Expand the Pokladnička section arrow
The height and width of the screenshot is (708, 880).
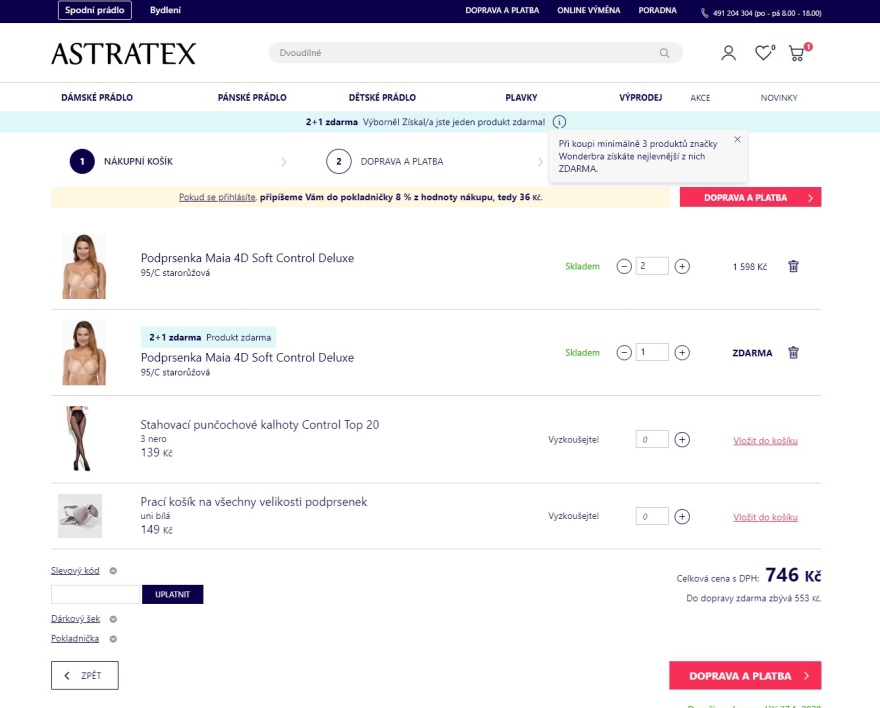pyautogui.click(x=113, y=638)
